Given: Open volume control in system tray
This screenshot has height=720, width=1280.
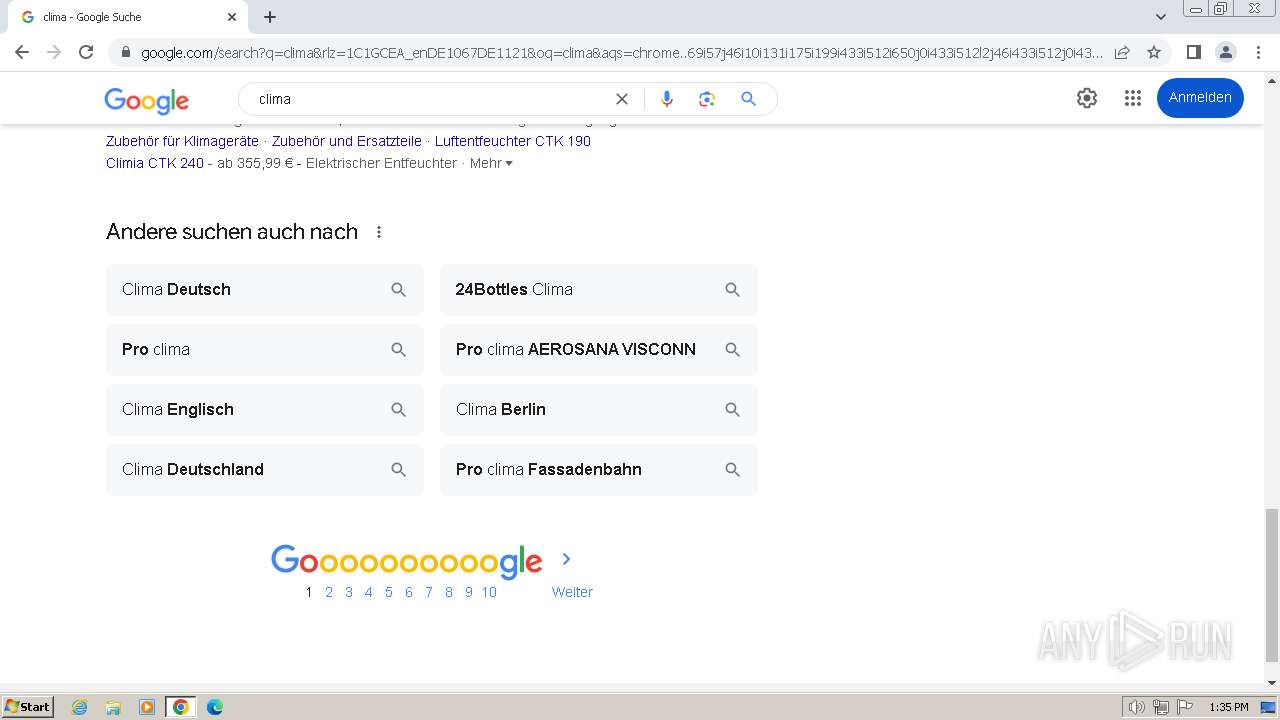Looking at the screenshot, I should (1136, 707).
